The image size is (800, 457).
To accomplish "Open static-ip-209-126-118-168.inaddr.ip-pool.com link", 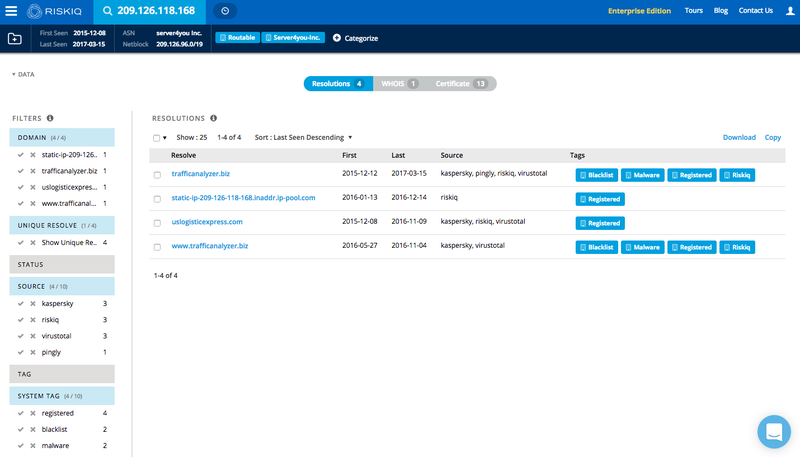I will [243, 197].
